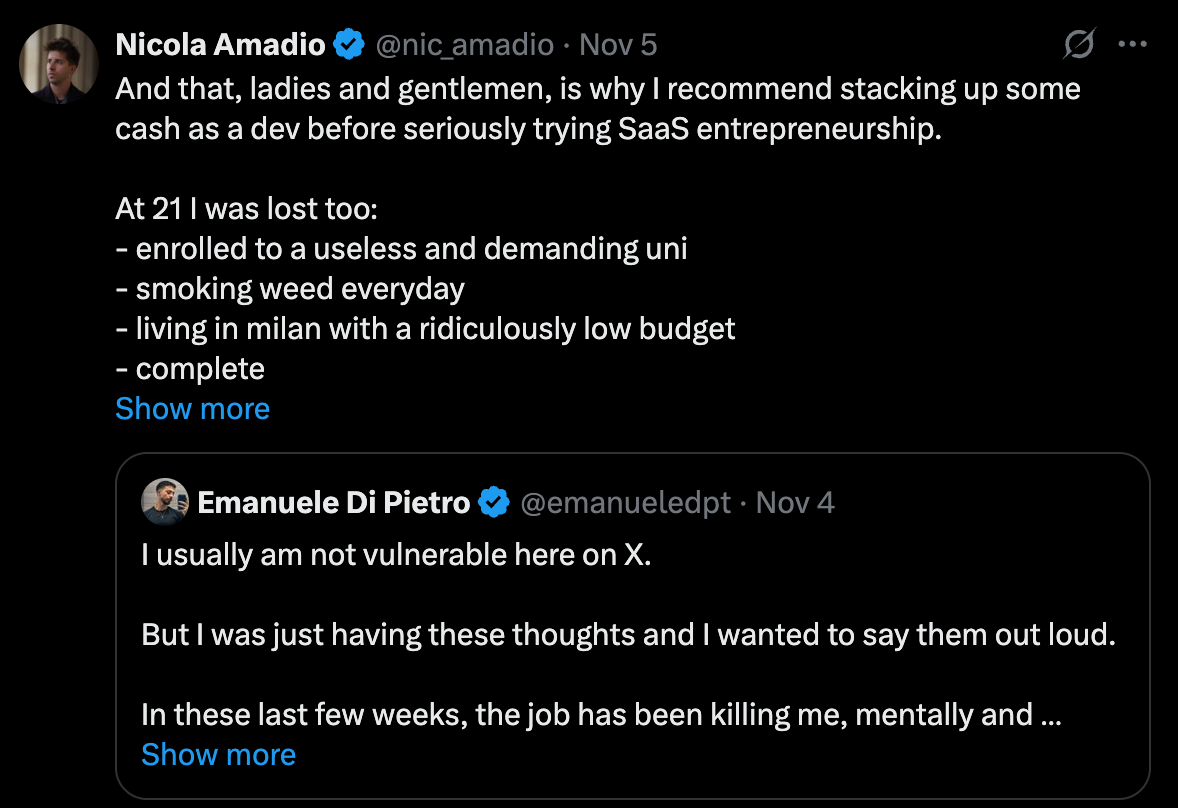The image size is (1178, 808).
Task: Click the Nov 4 quoted tweet date
Action: (x=795, y=501)
